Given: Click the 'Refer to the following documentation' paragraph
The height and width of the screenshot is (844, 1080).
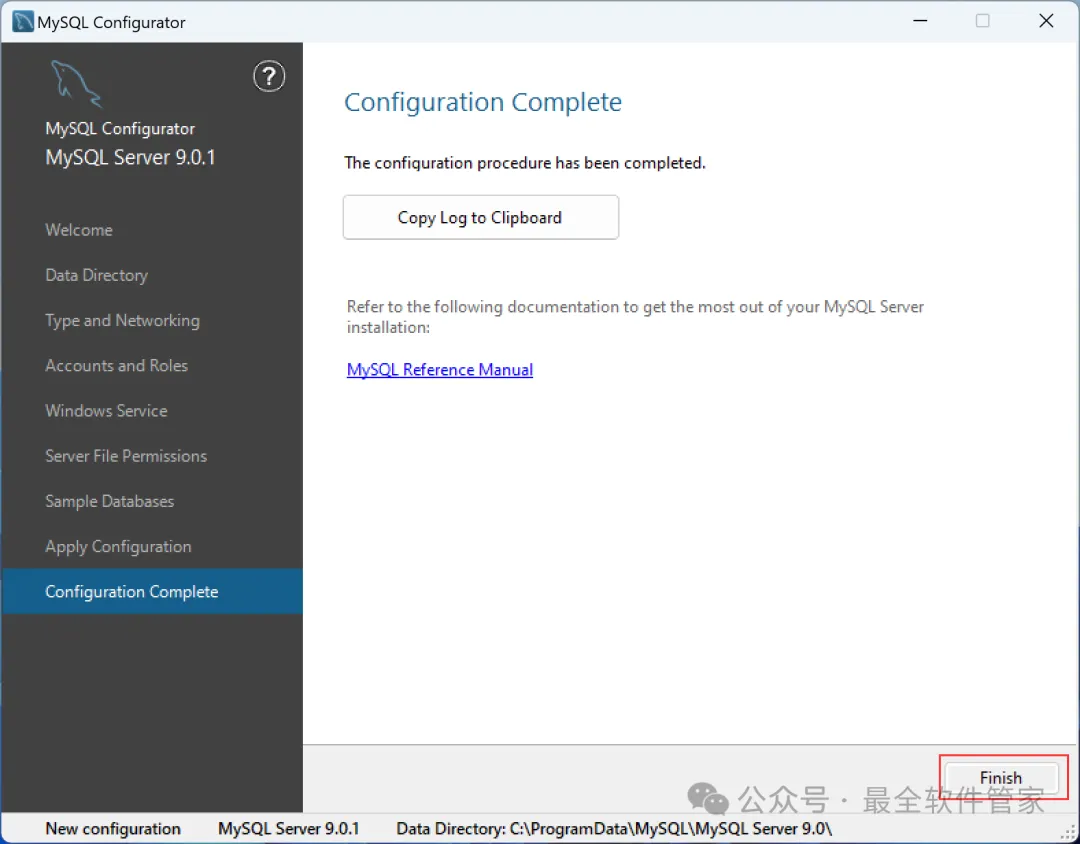Looking at the screenshot, I should click(635, 317).
